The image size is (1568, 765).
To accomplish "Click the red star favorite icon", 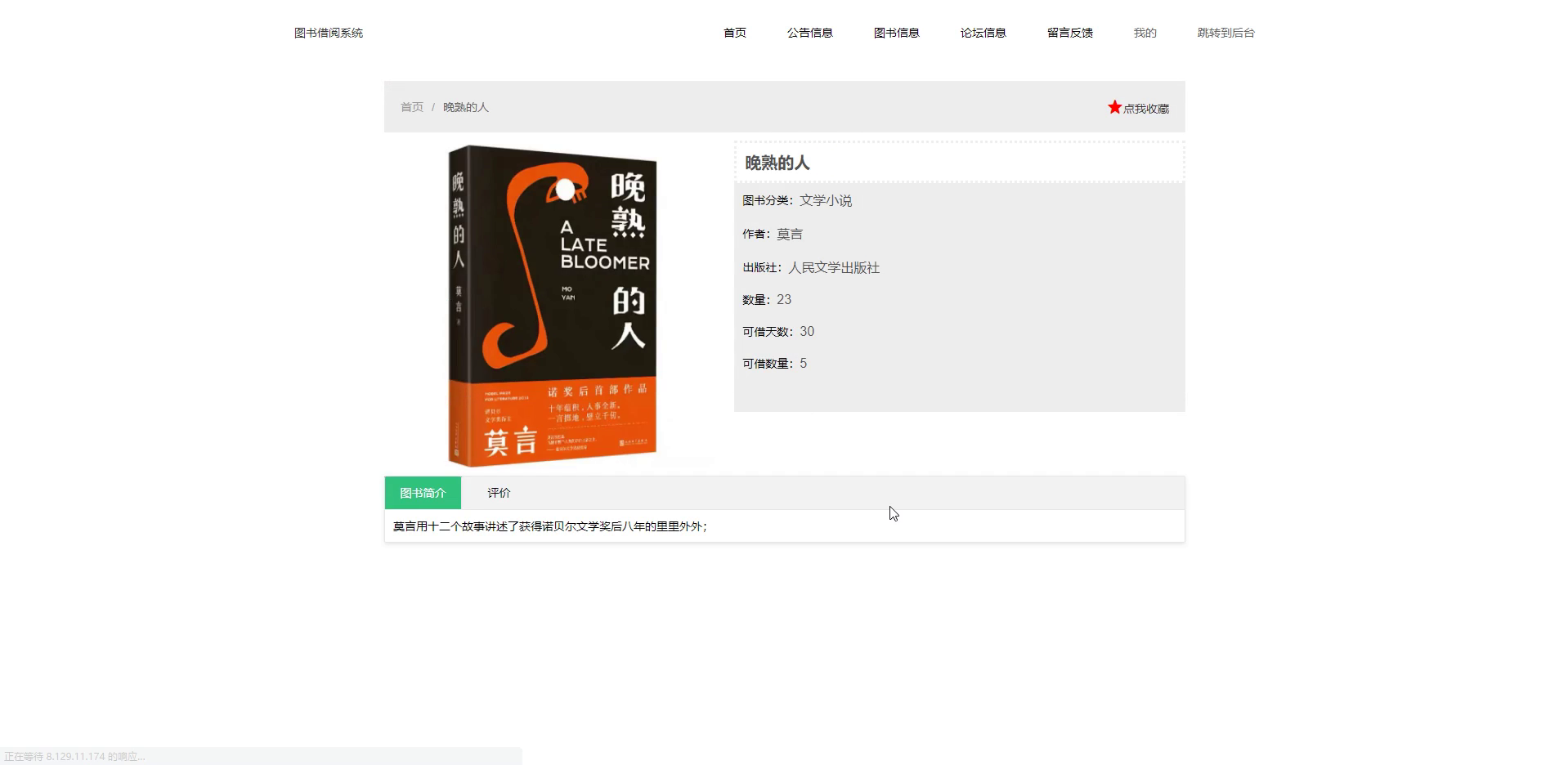I will tap(1114, 107).
